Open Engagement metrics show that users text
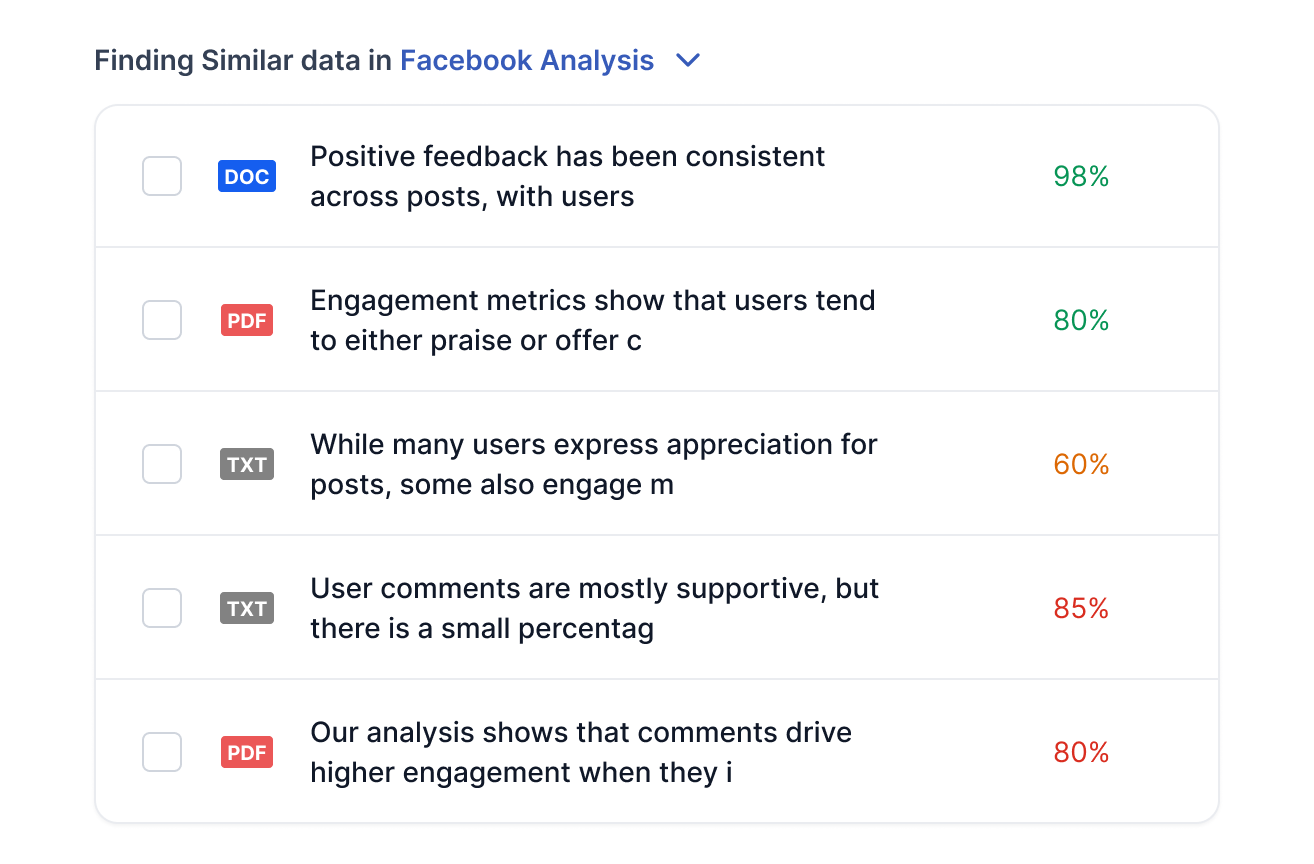The width and height of the screenshot is (1314, 864). click(593, 321)
